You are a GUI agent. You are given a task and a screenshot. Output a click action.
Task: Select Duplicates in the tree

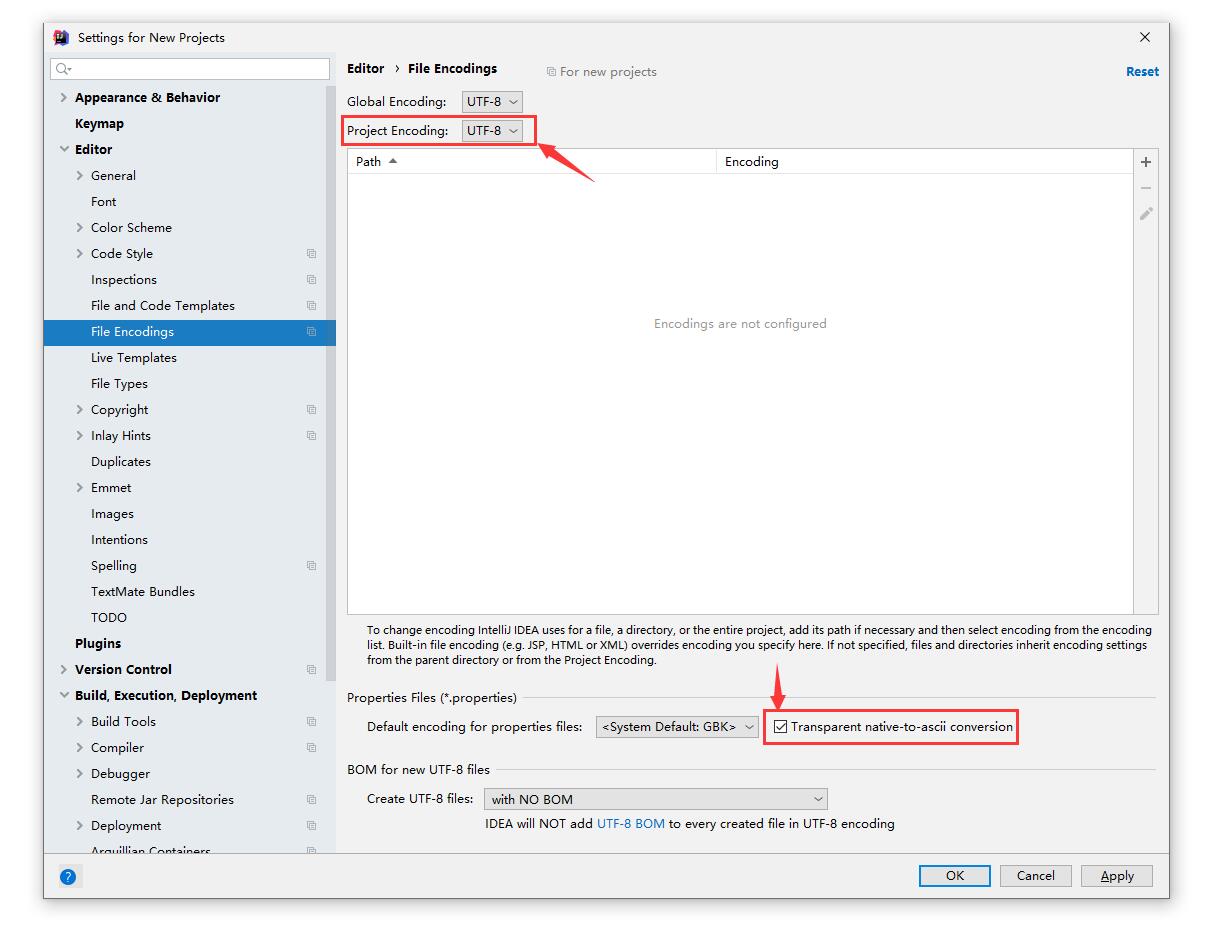[121, 462]
